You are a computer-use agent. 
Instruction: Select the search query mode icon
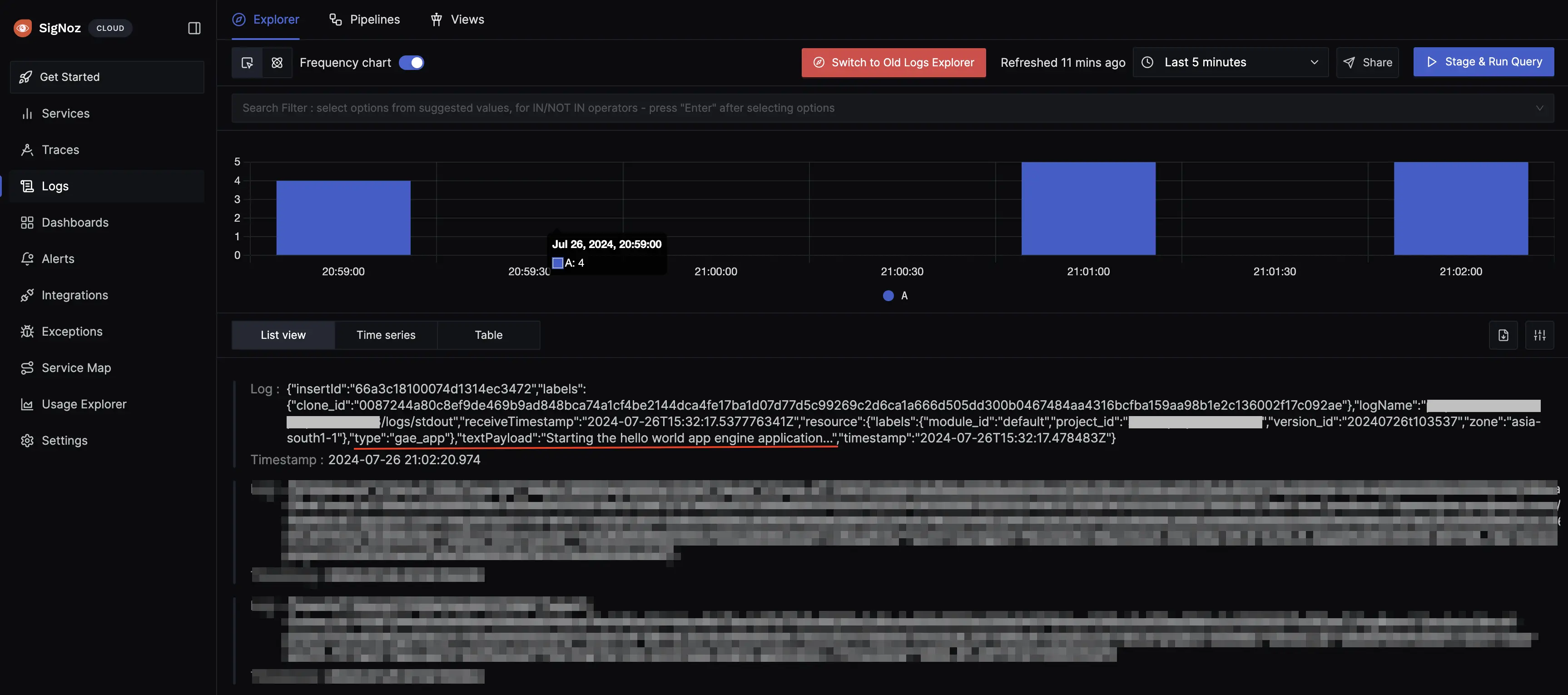click(247, 63)
